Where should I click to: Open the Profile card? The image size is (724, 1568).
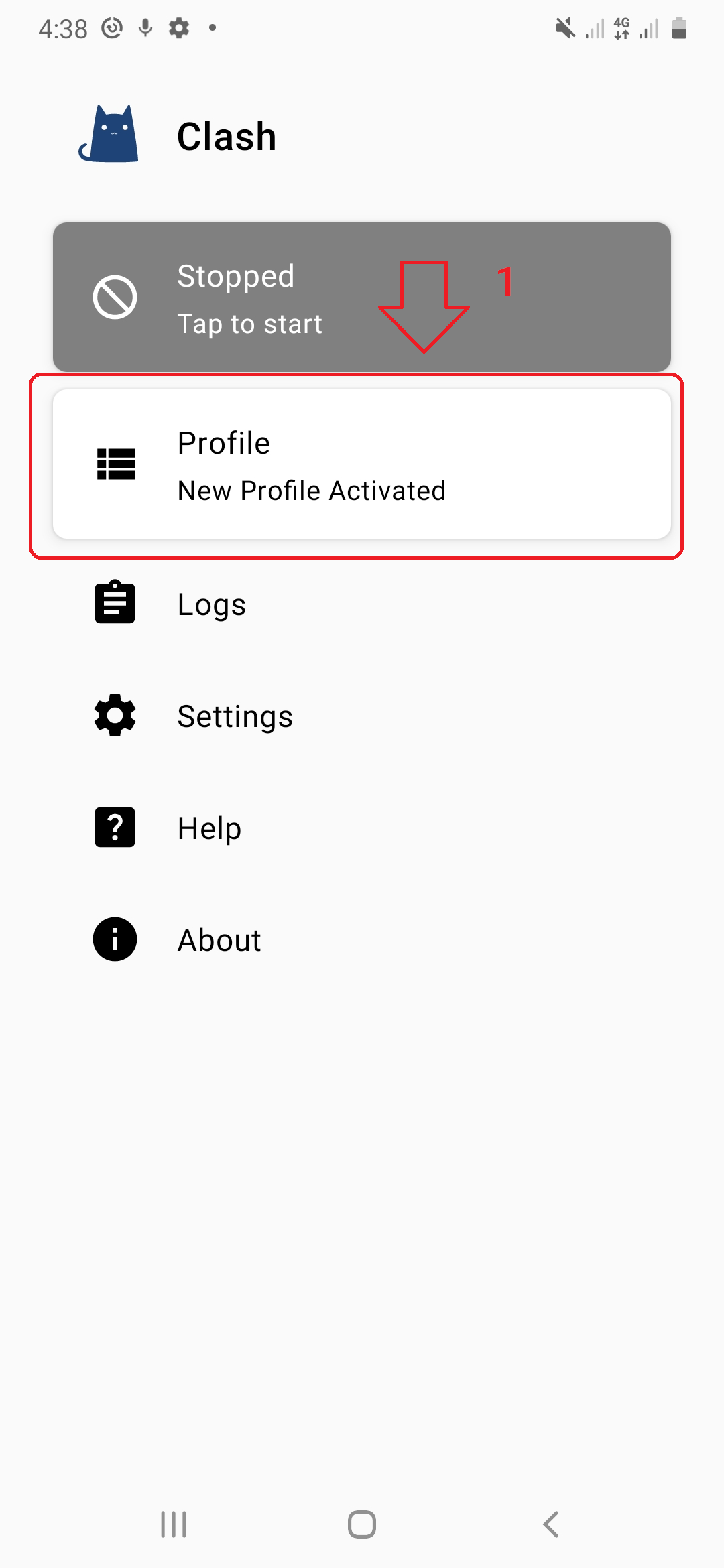(362, 464)
